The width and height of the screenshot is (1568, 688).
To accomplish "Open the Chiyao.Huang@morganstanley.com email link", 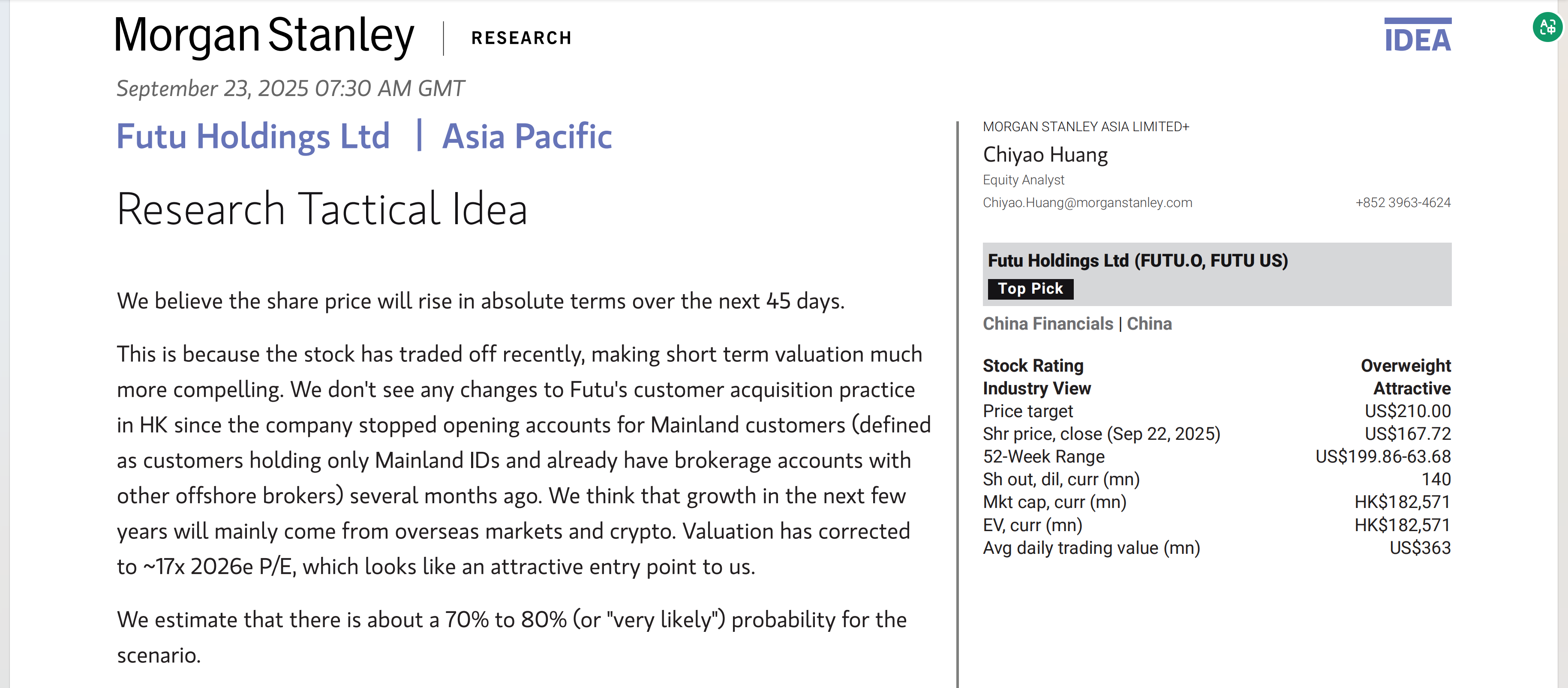I will click(x=1087, y=203).
